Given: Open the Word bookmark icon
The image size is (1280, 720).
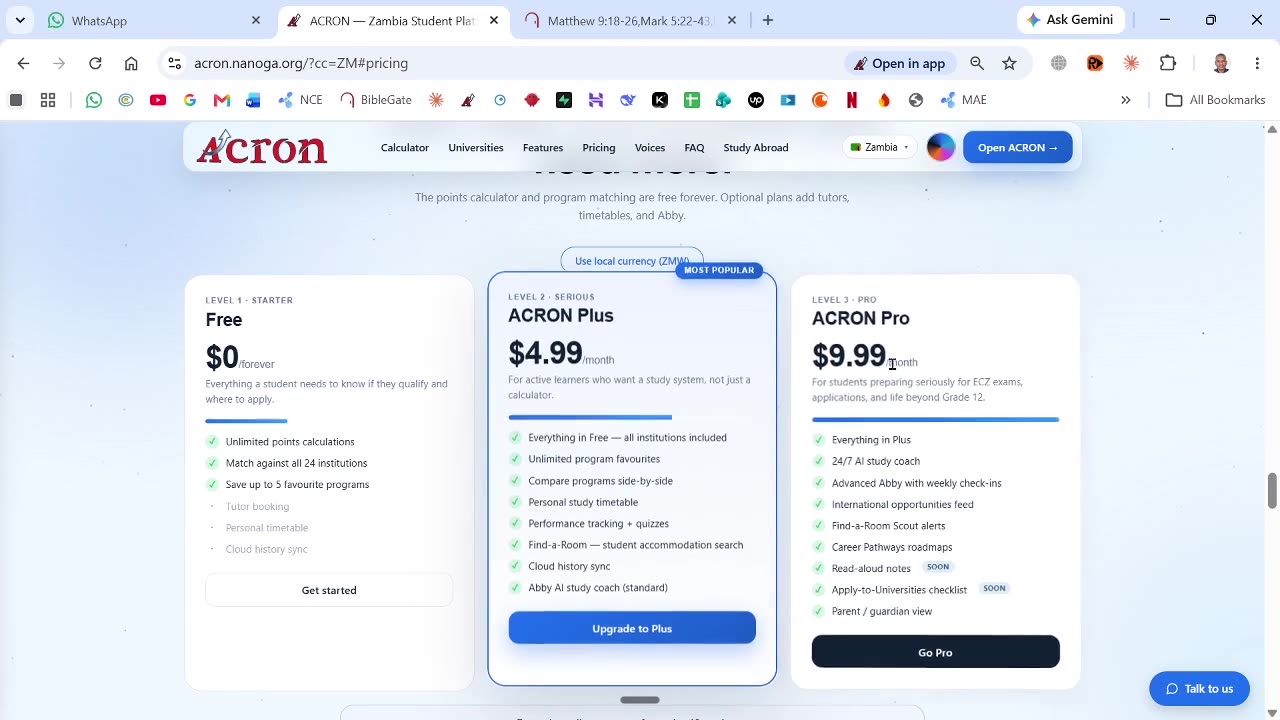Looking at the screenshot, I should 253,100.
